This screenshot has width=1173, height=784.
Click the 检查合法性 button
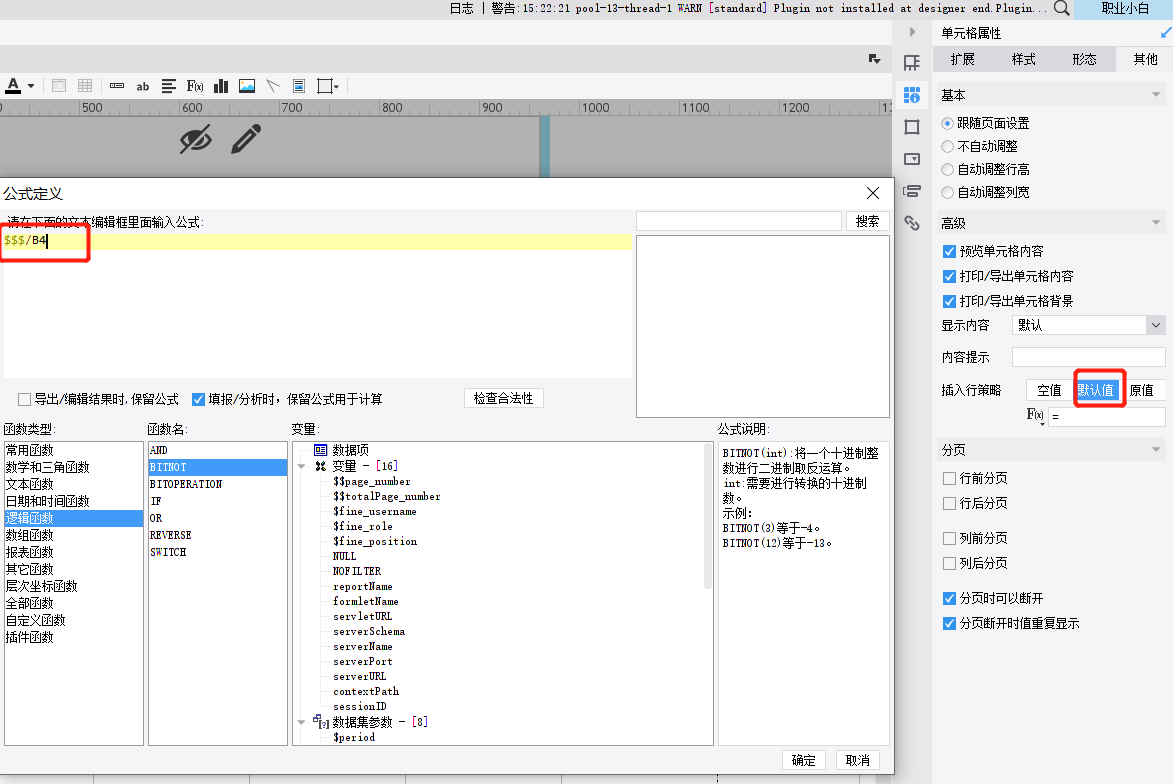coord(503,398)
